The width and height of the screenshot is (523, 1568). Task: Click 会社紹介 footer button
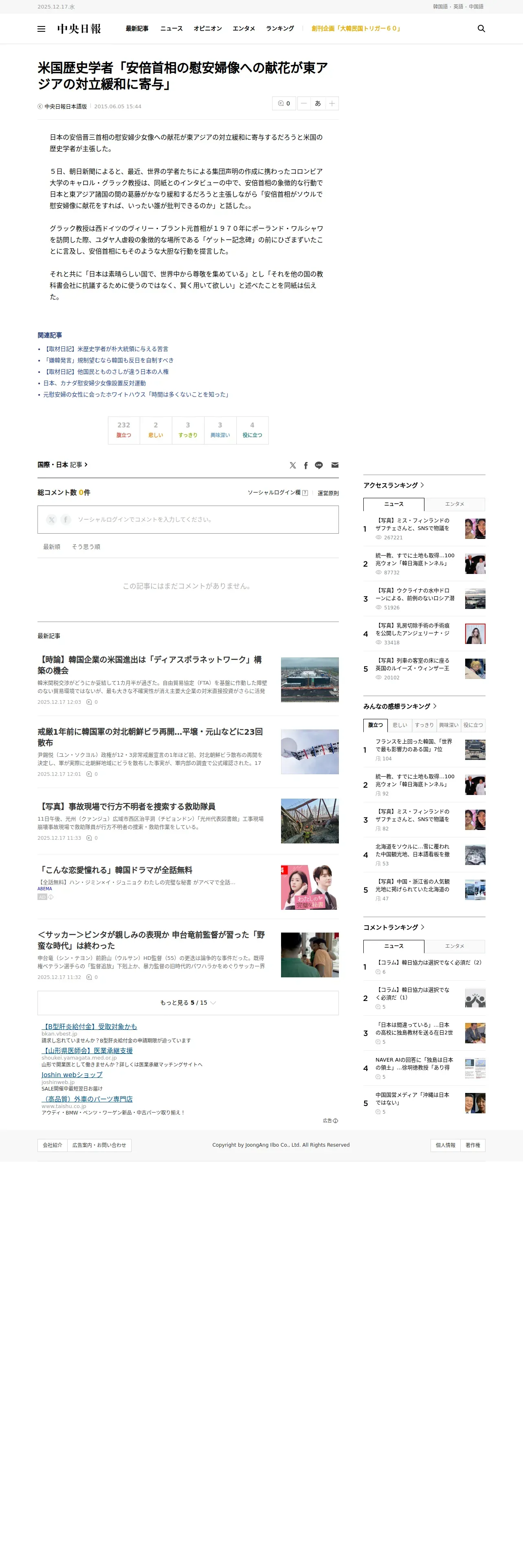pyautogui.click(x=53, y=1145)
